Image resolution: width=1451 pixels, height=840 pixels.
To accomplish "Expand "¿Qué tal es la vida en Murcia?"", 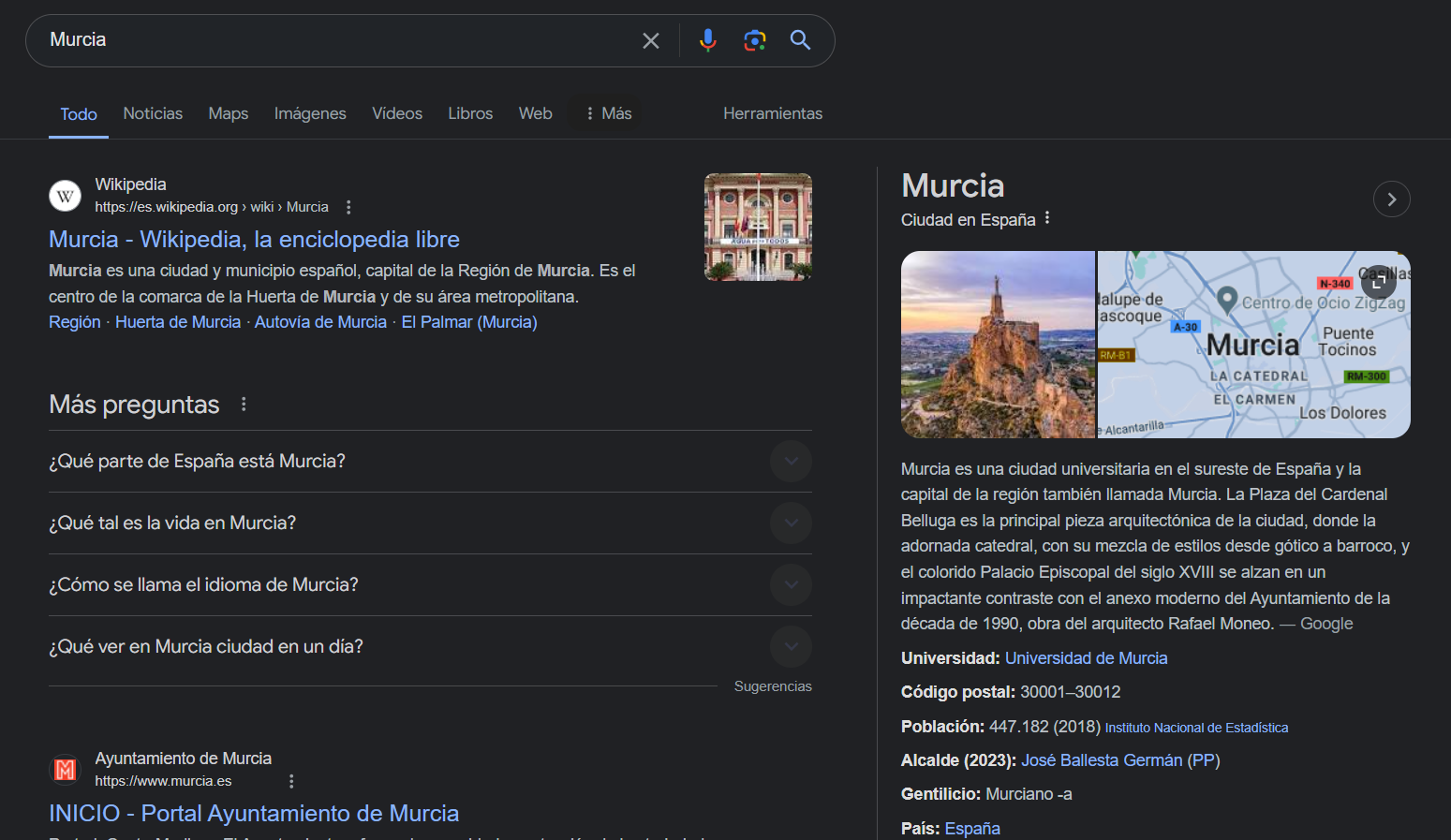I will point(430,523).
